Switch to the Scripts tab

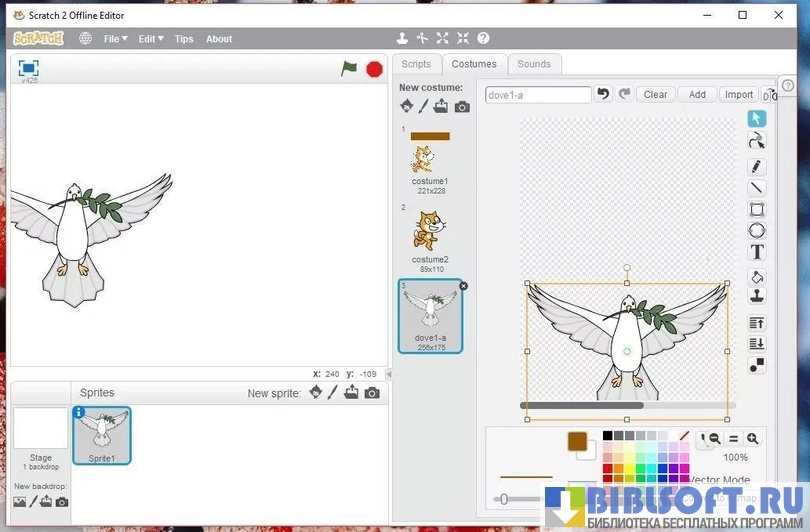click(416, 64)
